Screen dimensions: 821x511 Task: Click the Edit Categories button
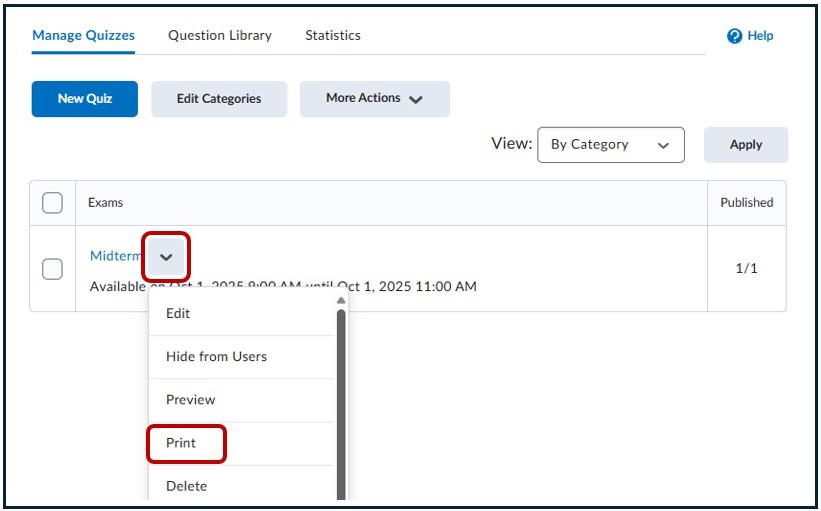pos(219,99)
